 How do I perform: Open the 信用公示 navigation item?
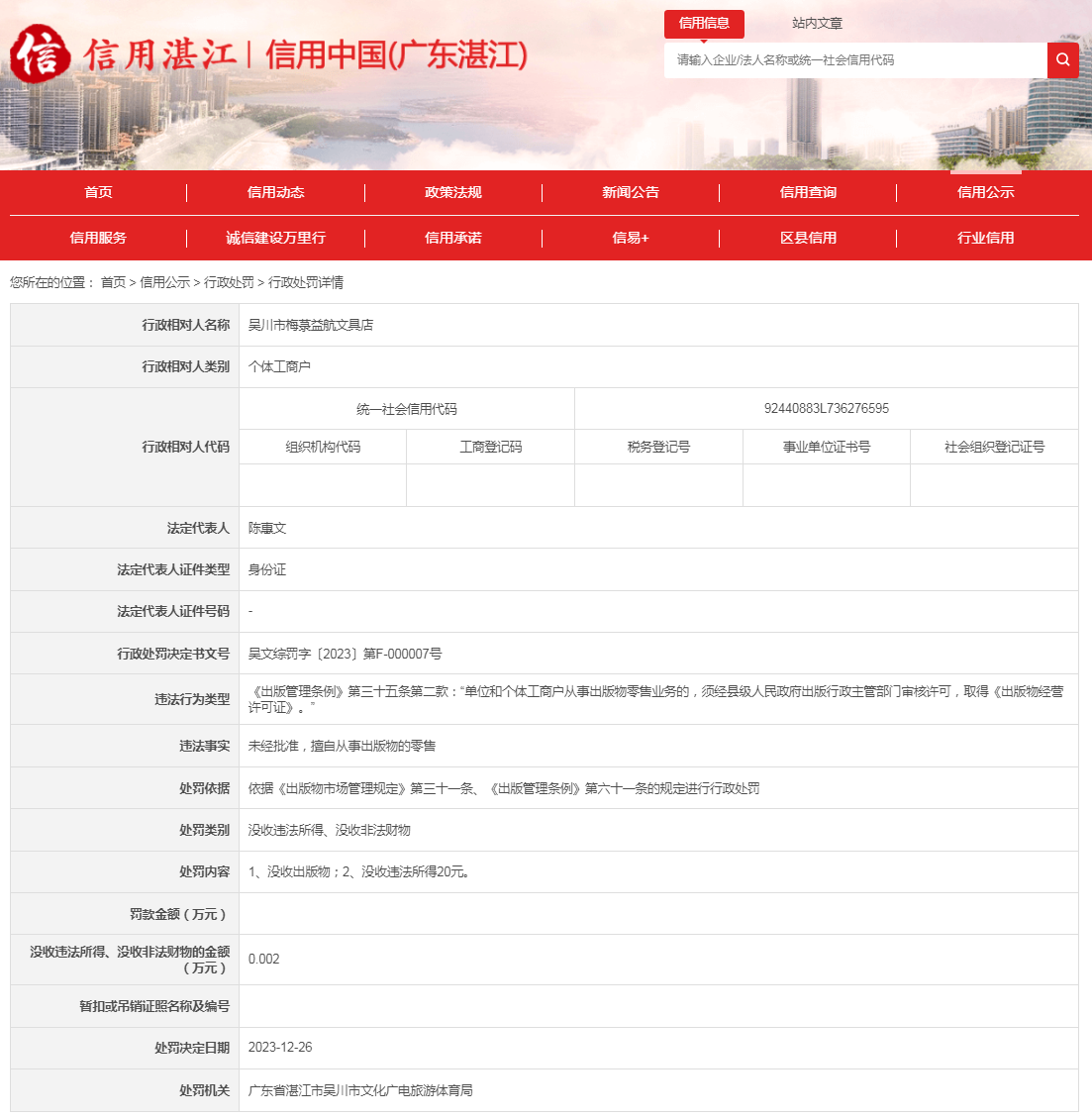[x=986, y=193]
